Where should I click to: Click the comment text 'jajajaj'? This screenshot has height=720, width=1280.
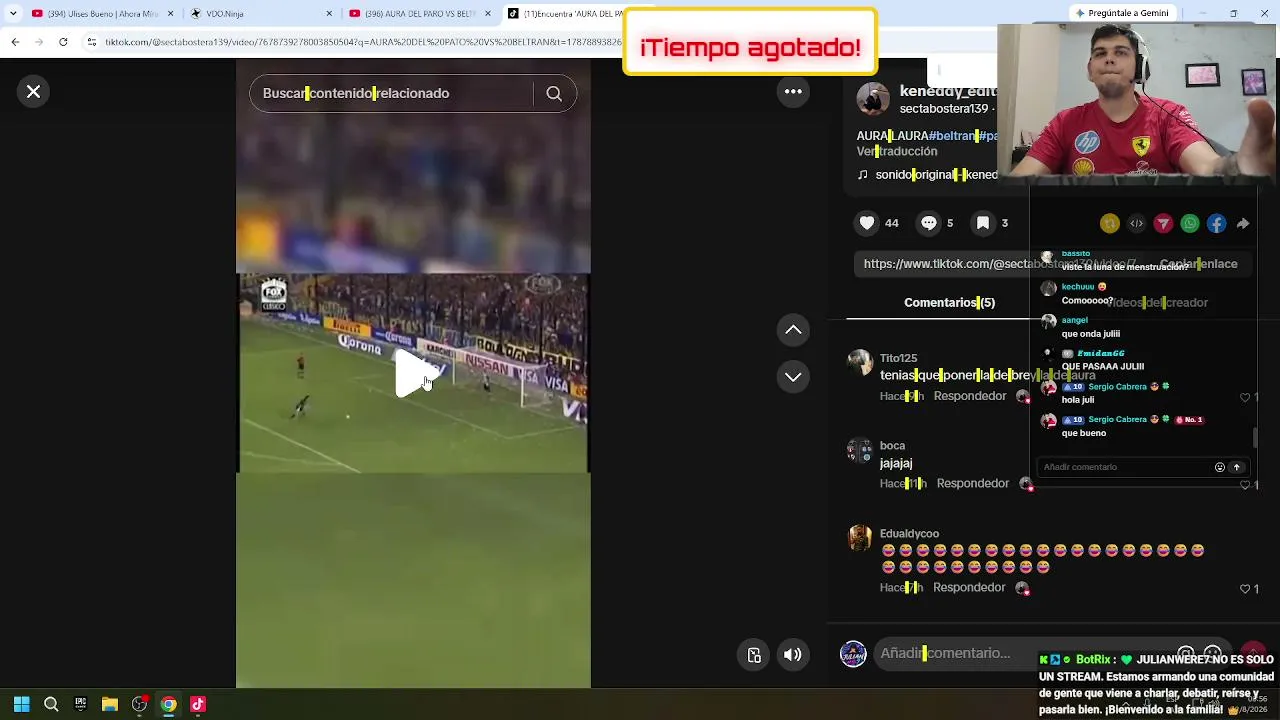(x=896, y=464)
